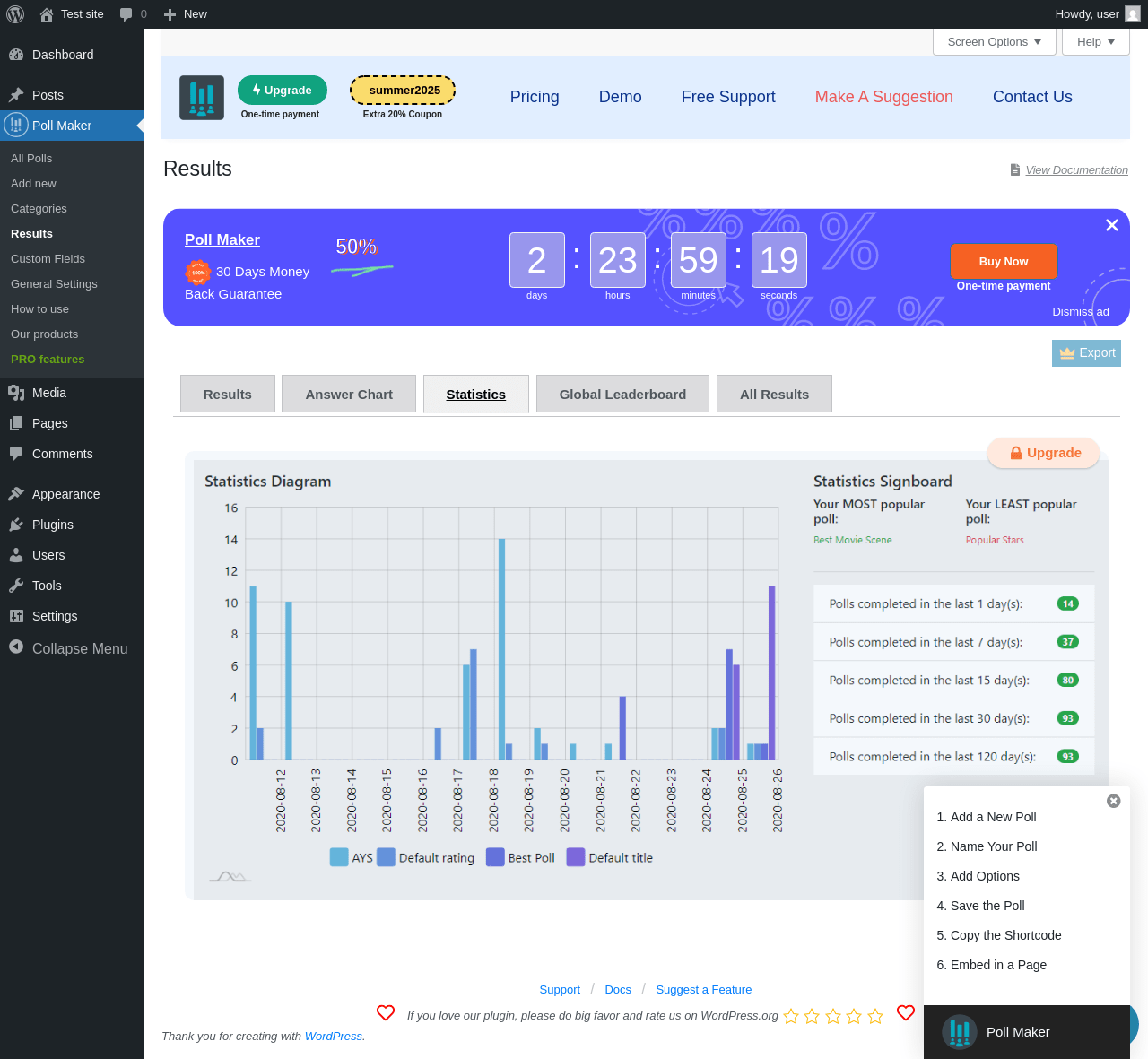Screen dimensions: 1148x1059
Task: Open the Popular Stars poll link
Action: (995, 540)
